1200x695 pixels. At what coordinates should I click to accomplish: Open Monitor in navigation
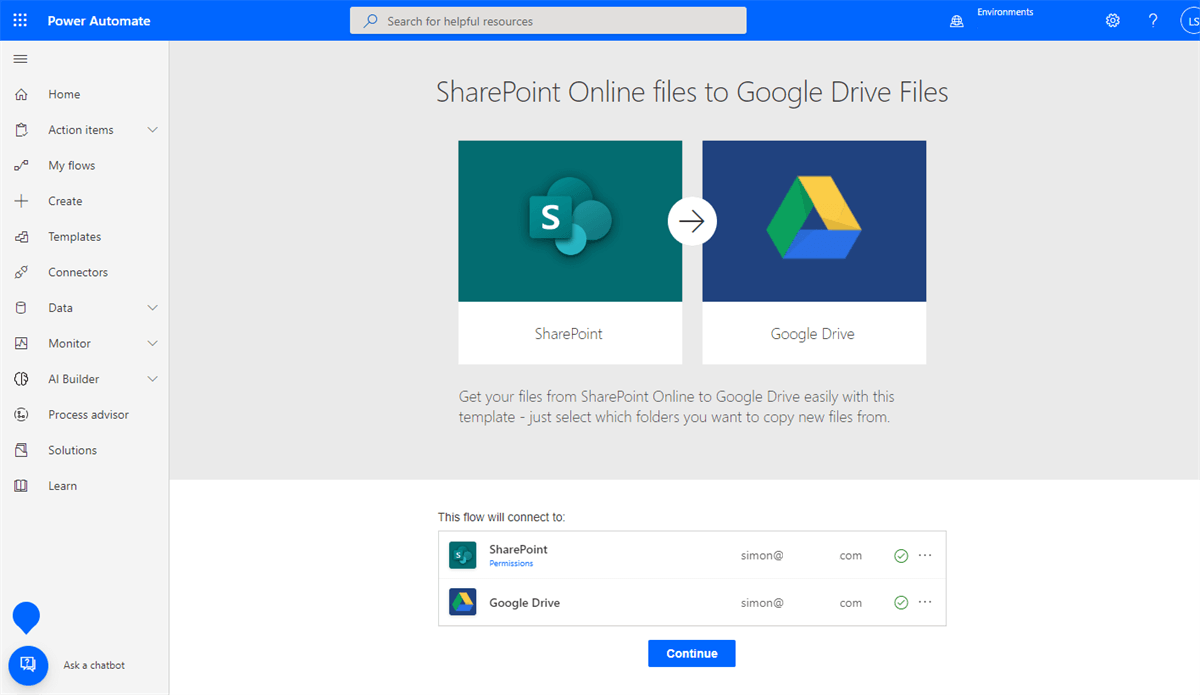click(69, 343)
